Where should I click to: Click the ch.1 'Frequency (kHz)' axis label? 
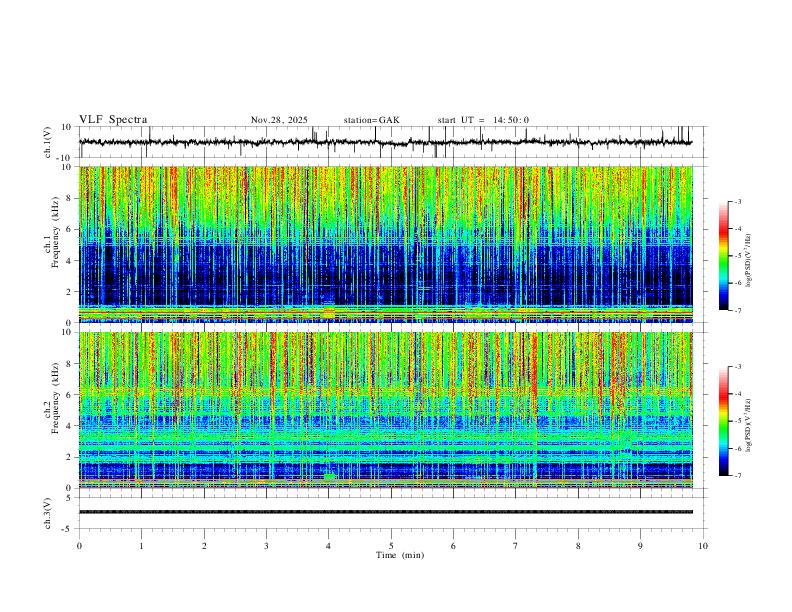pos(56,232)
